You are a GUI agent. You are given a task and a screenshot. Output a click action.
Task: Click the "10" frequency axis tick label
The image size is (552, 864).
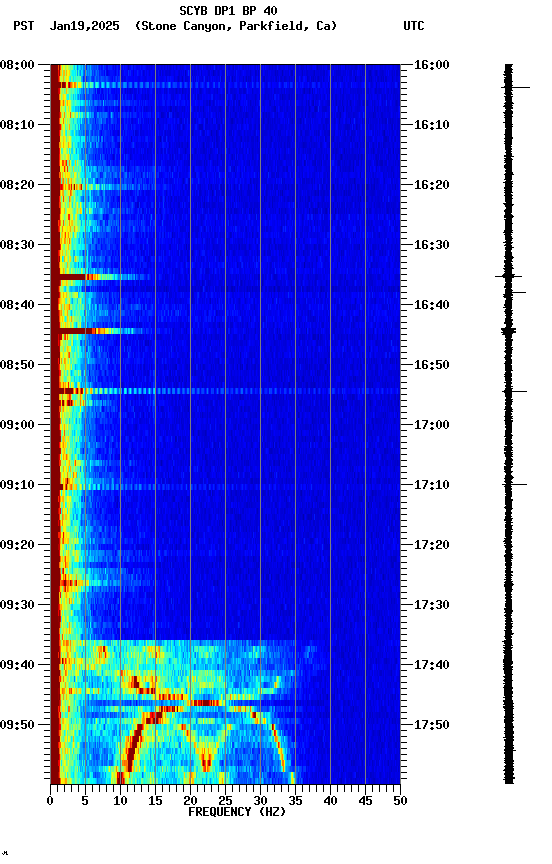pos(120,801)
